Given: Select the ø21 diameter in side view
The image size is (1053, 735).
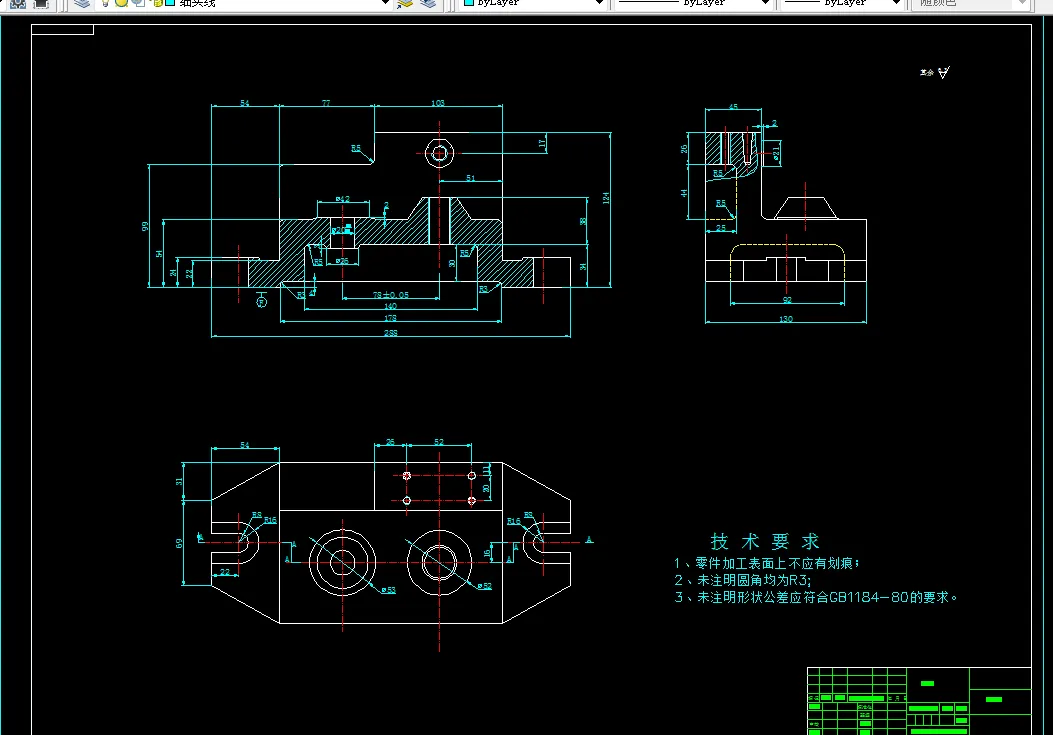Looking at the screenshot, I should (776, 153).
